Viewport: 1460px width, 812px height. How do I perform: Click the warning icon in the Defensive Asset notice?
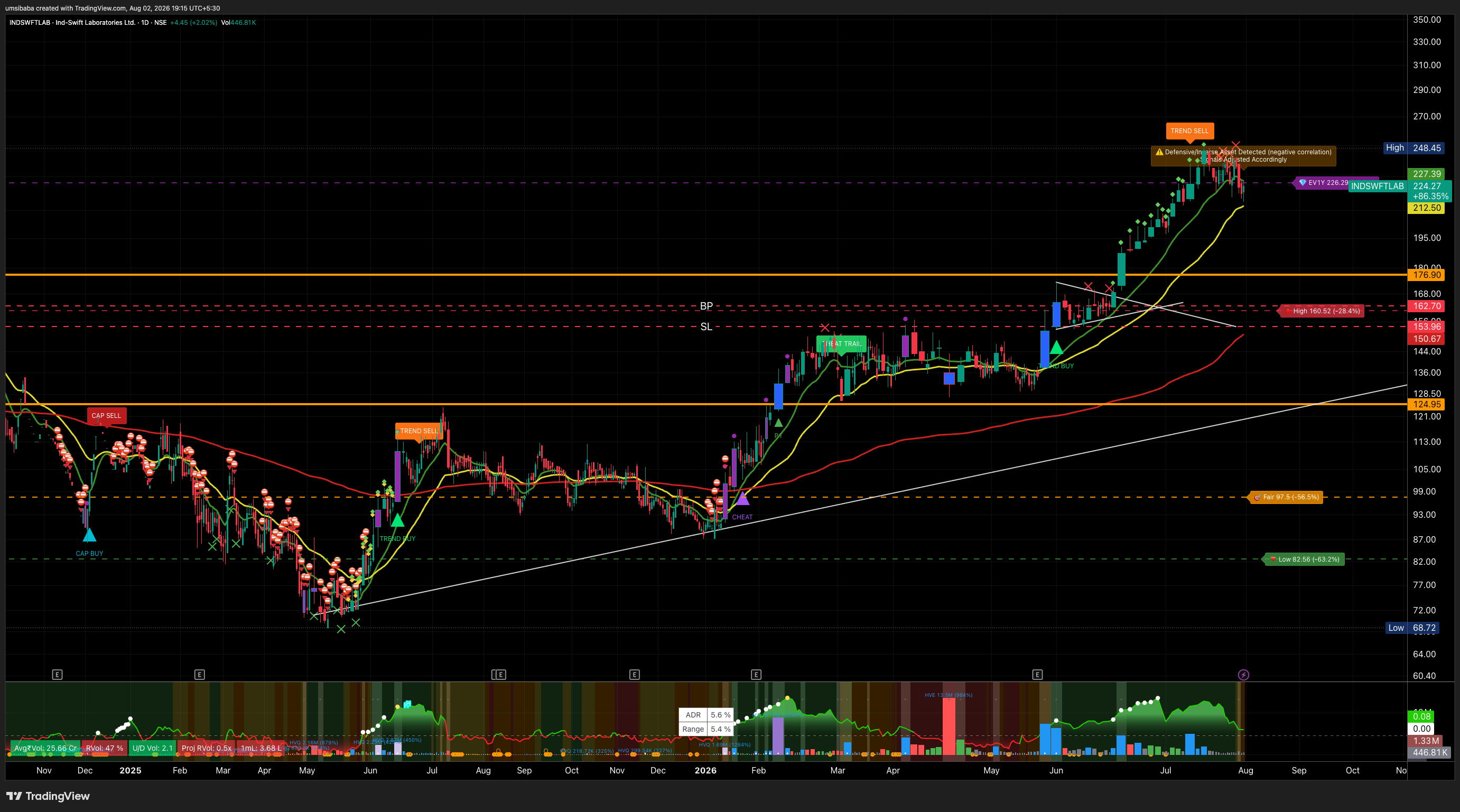1159,152
